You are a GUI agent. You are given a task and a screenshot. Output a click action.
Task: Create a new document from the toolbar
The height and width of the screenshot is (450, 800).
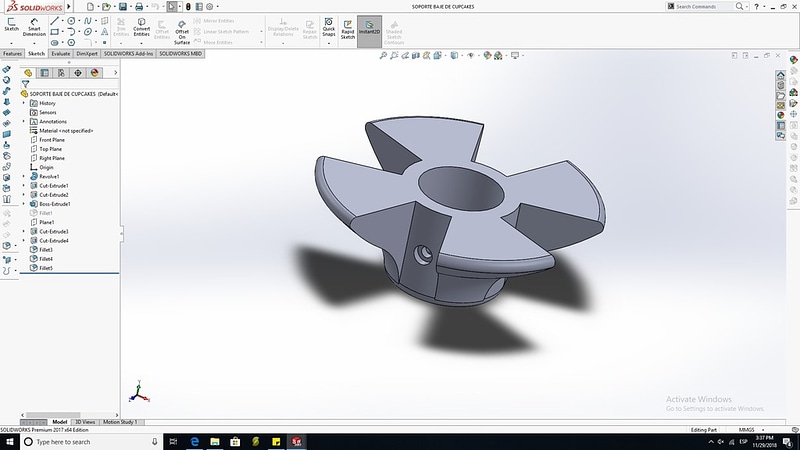click(x=90, y=7)
